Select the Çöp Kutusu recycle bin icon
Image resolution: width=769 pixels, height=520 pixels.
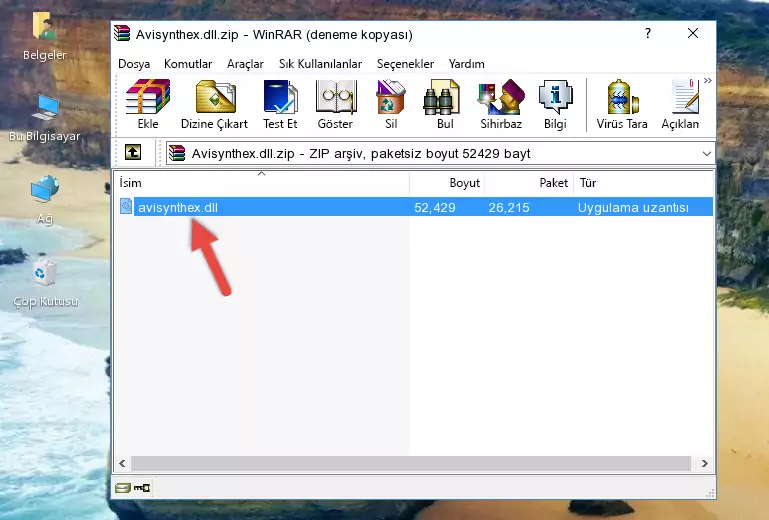[45, 283]
